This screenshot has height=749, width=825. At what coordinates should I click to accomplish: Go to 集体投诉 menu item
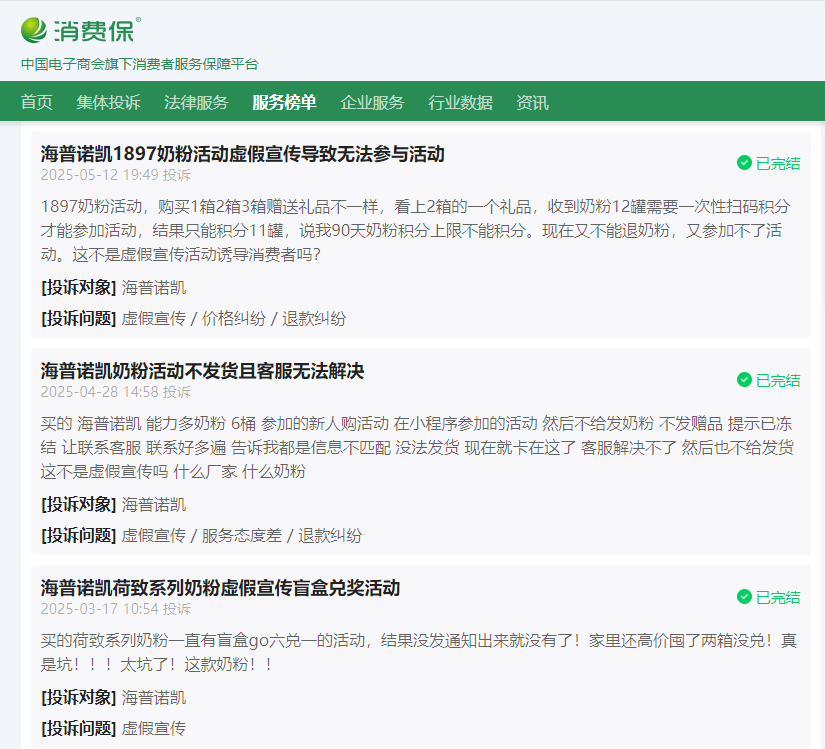coord(108,102)
